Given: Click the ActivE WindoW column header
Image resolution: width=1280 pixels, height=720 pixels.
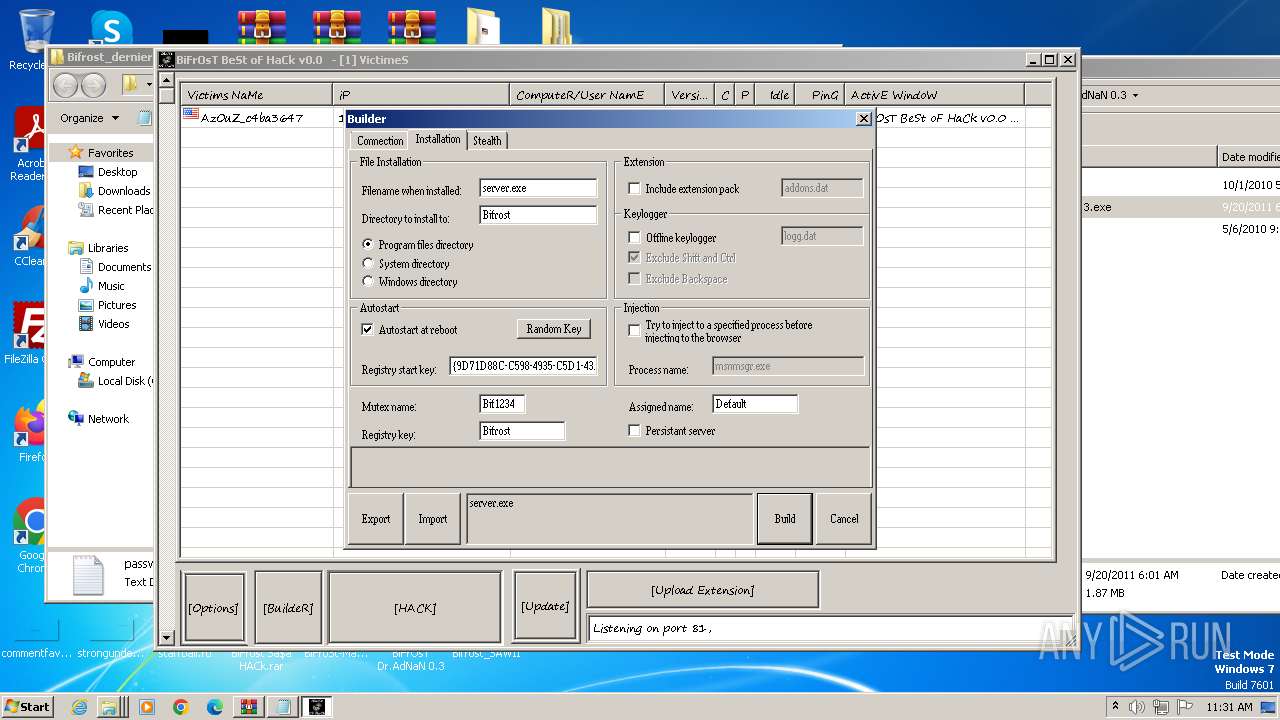Looking at the screenshot, I should 934,95.
